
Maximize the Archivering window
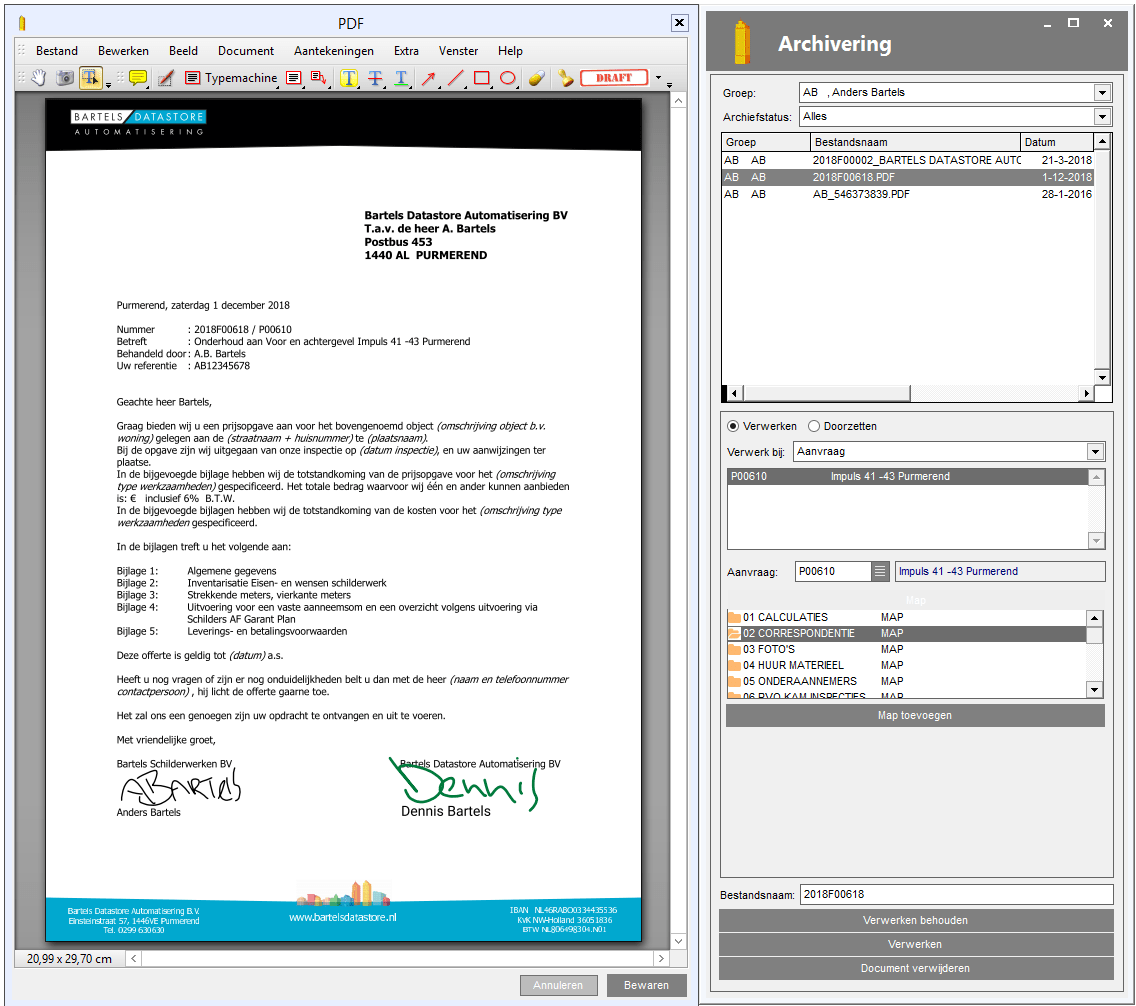pos(1074,23)
